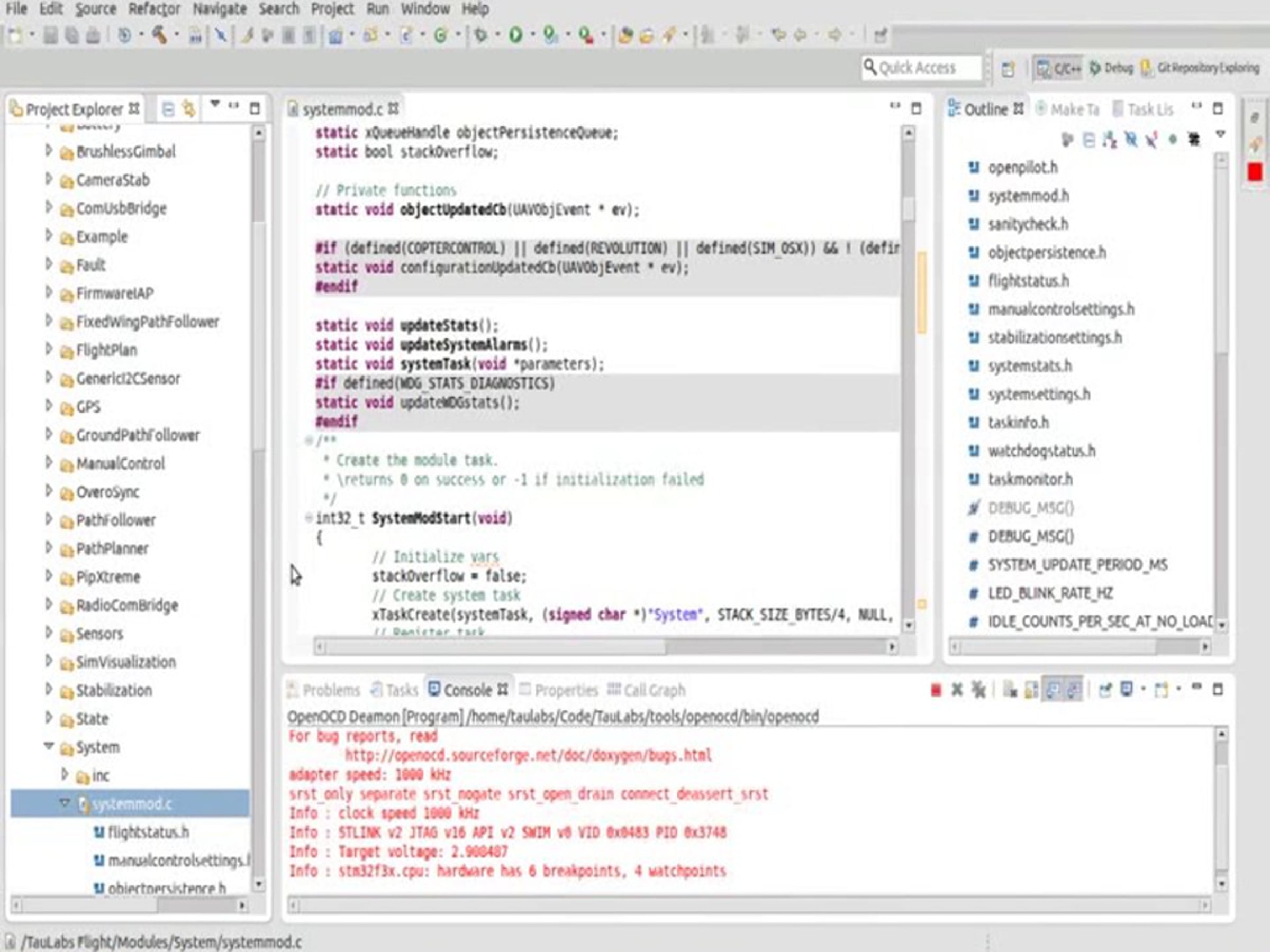Click the red Terminate icon in Console

(x=936, y=690)
